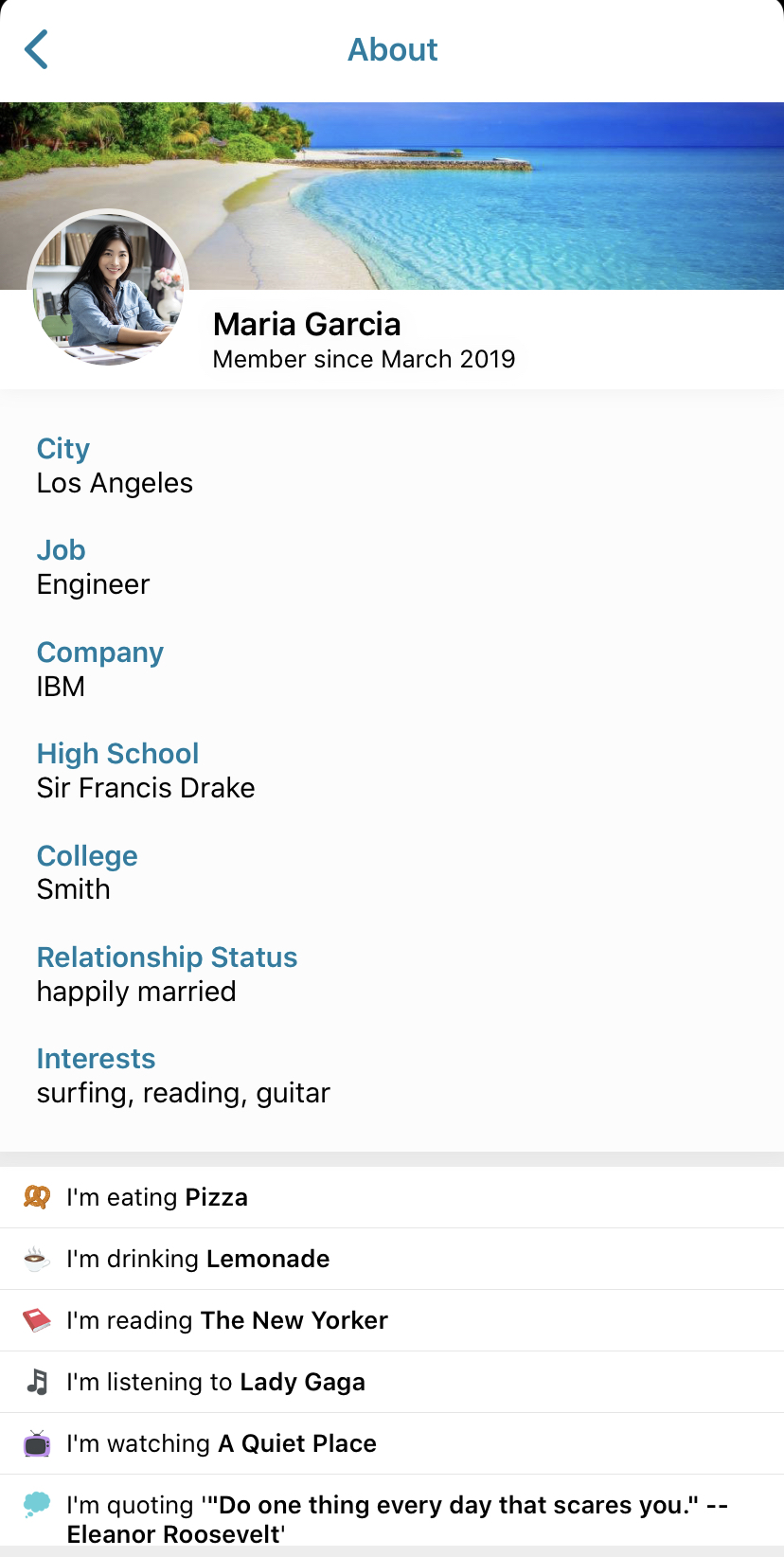Open Maria Garcia's profile photo
784x1557 pixels.
click(x=109, y=289)
